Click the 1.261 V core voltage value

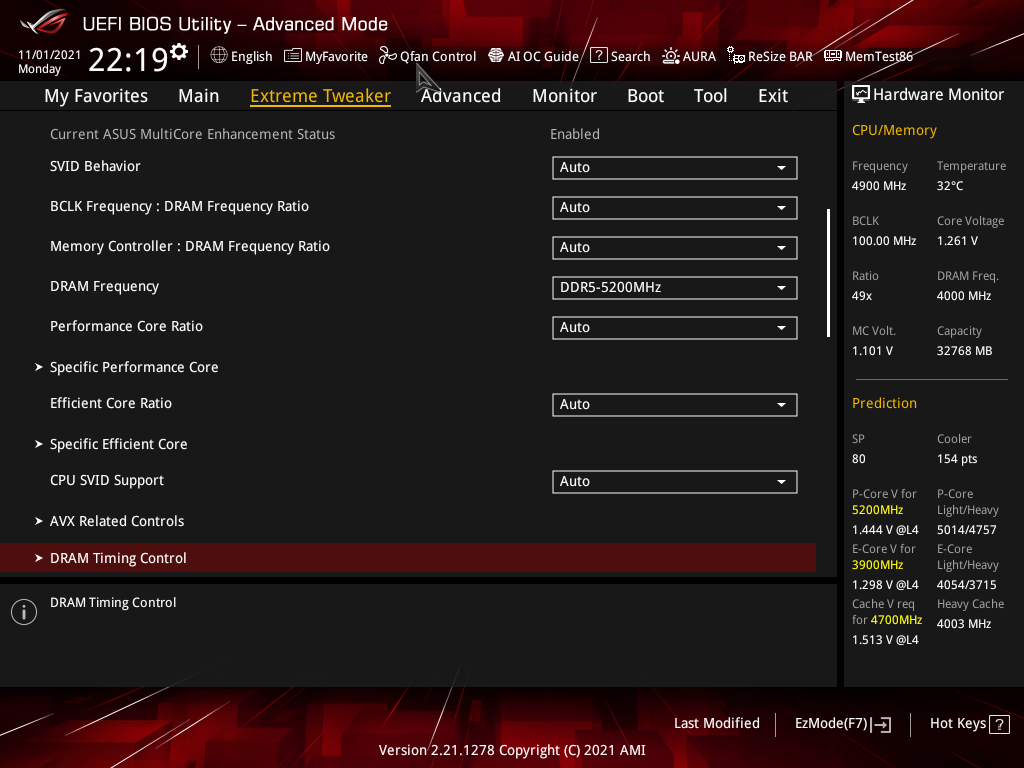(957, 241)
